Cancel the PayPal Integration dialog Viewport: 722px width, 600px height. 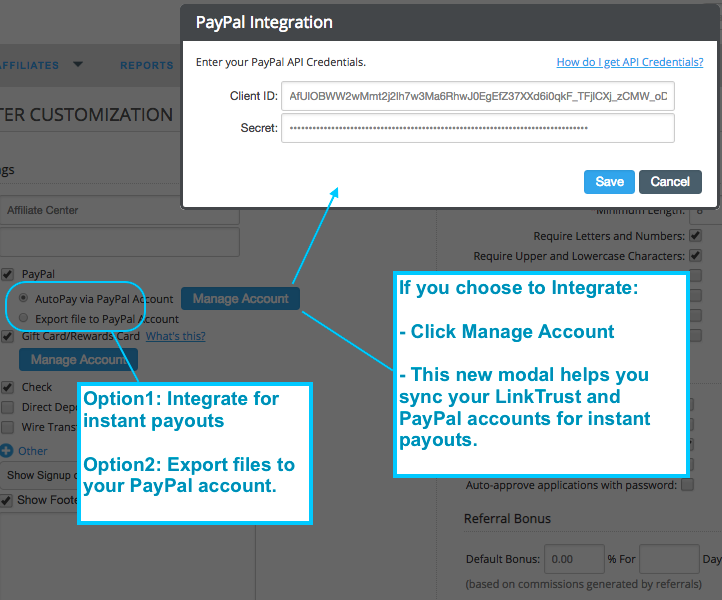click(670, 182)
